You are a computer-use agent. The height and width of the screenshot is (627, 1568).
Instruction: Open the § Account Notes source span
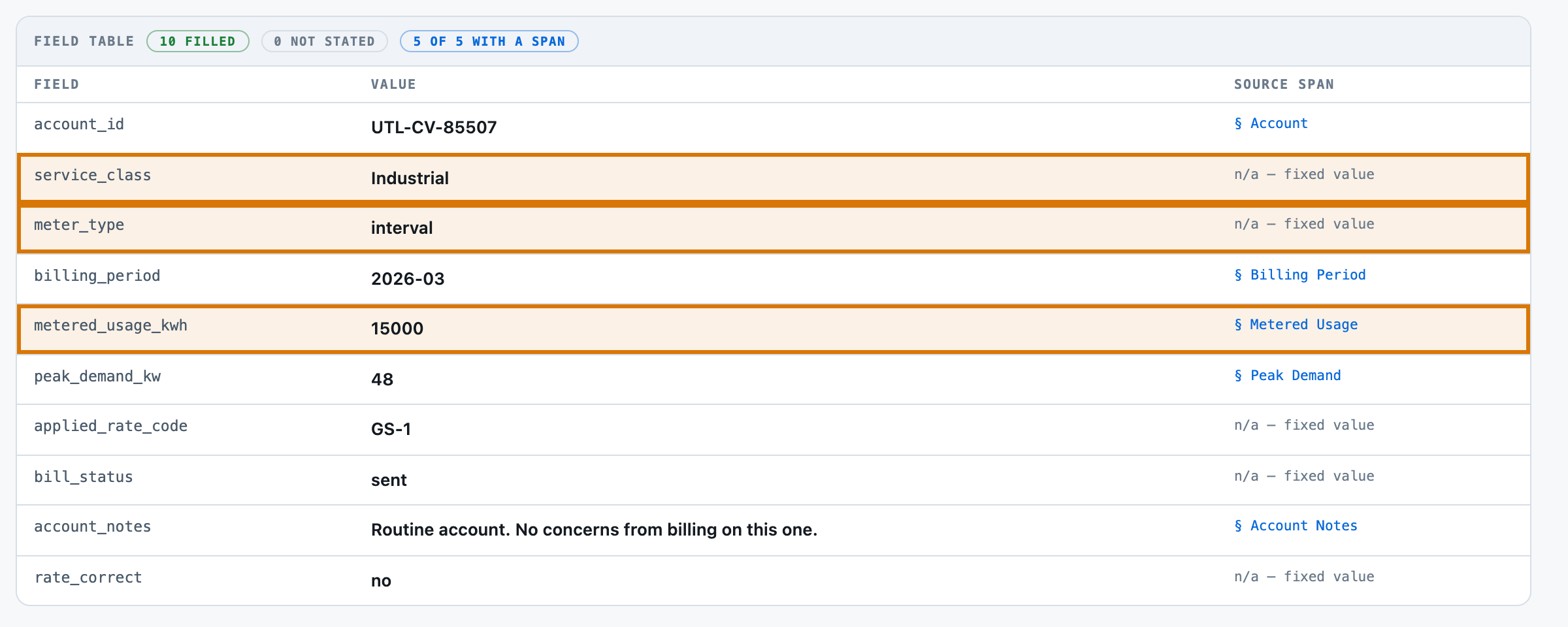coord(1296,526)
